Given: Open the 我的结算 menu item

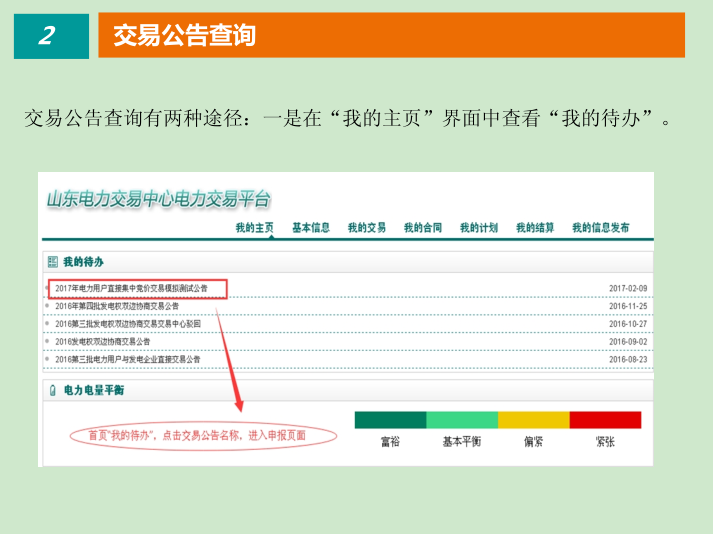Looking at the screenshot, I should 535,228.
